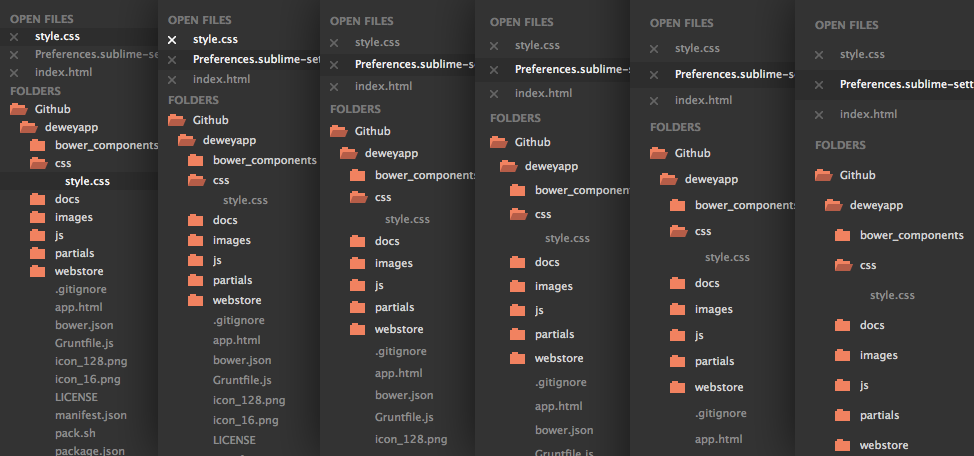Viewport: 974px width, 456px height.
Task: Click css open-folder icon in leftmost panel
Action: pos(39,163)
